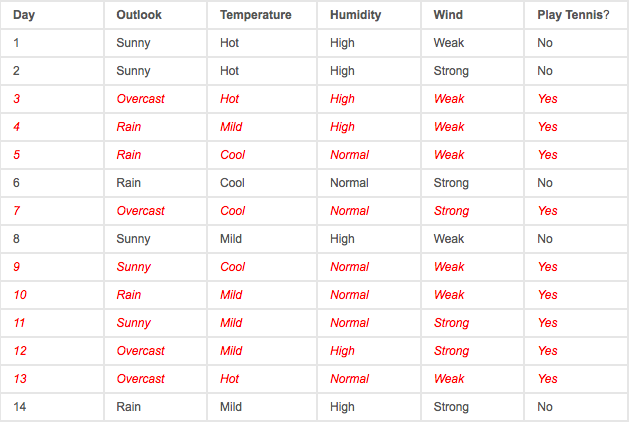Click Day 11's Strong wind cell
This screenshot has height=422, width=629.
point(473,323)
